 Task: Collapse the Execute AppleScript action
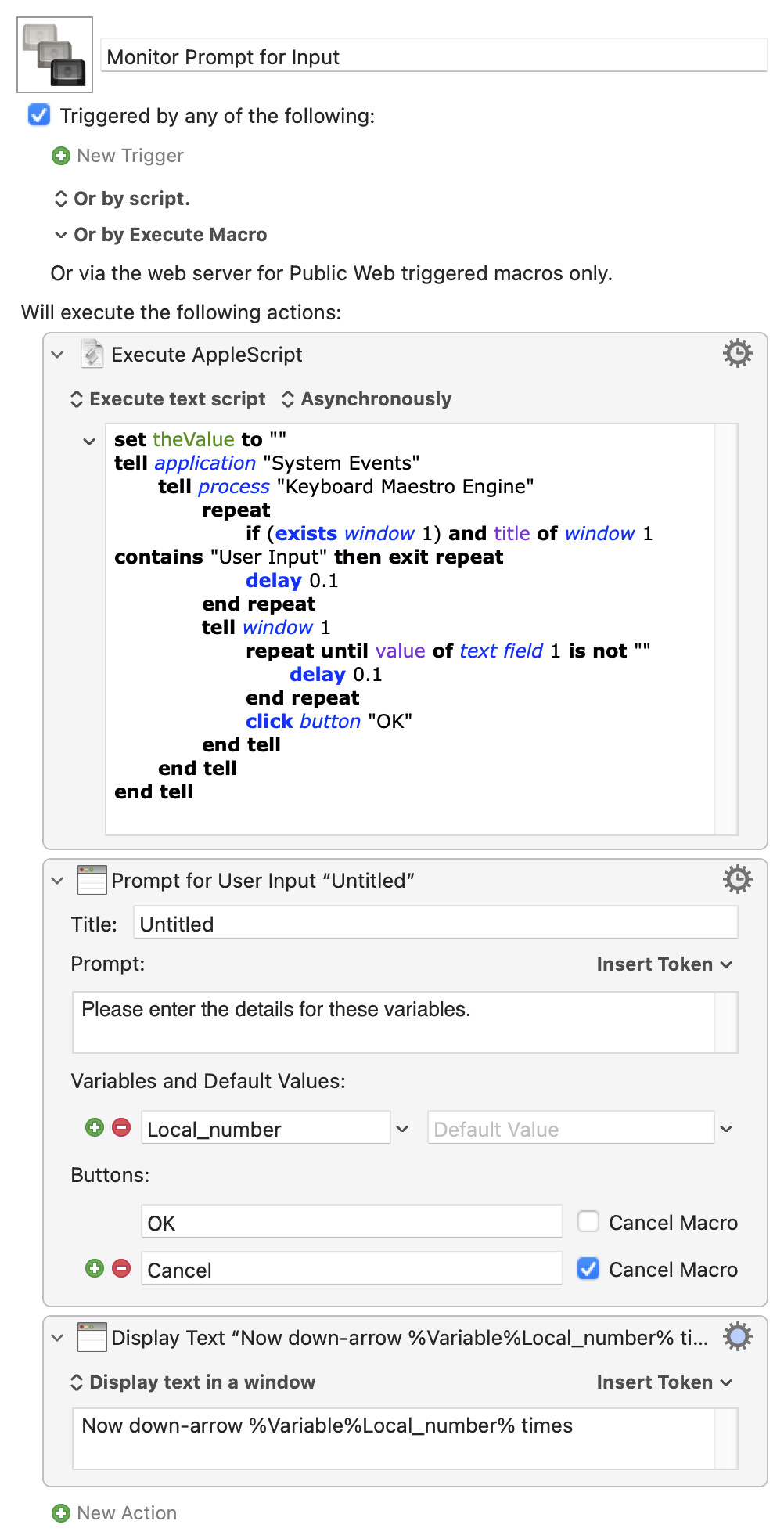pyautogui.click(x=57, y=355)
